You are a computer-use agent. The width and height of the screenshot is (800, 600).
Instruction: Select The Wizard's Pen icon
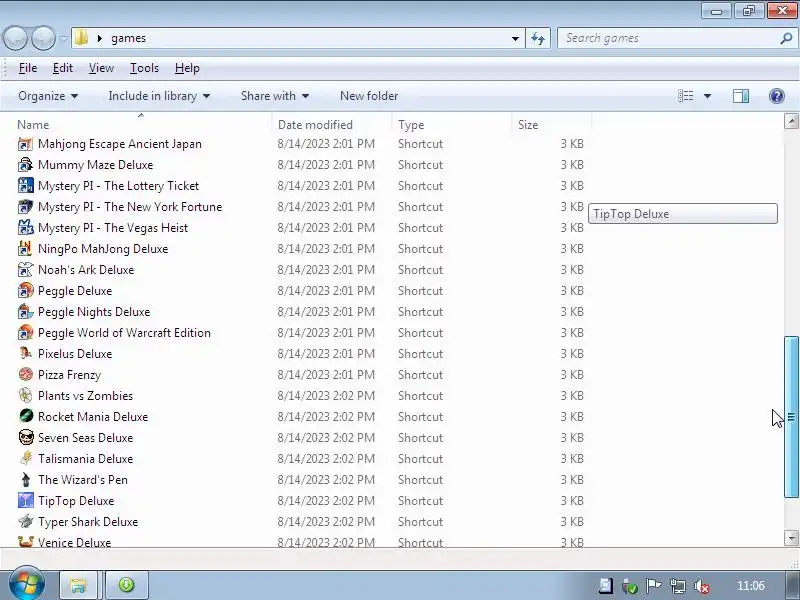click(26, 480)
